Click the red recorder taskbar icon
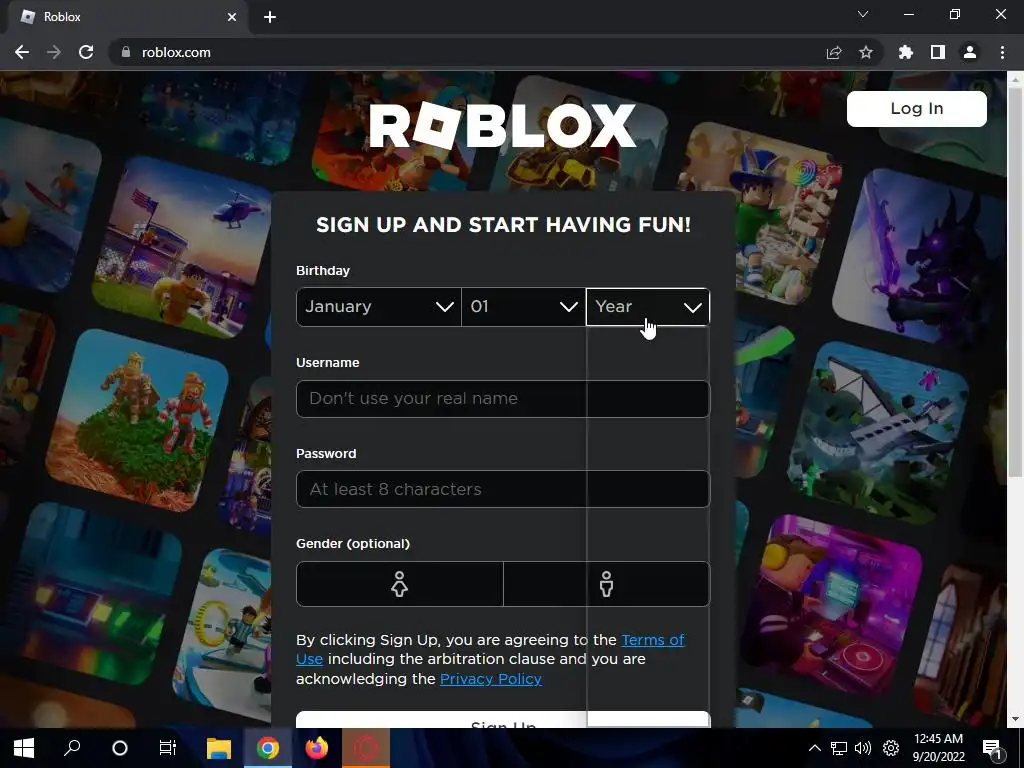This screenshot has width=1024, height=768. pos(366,748)
